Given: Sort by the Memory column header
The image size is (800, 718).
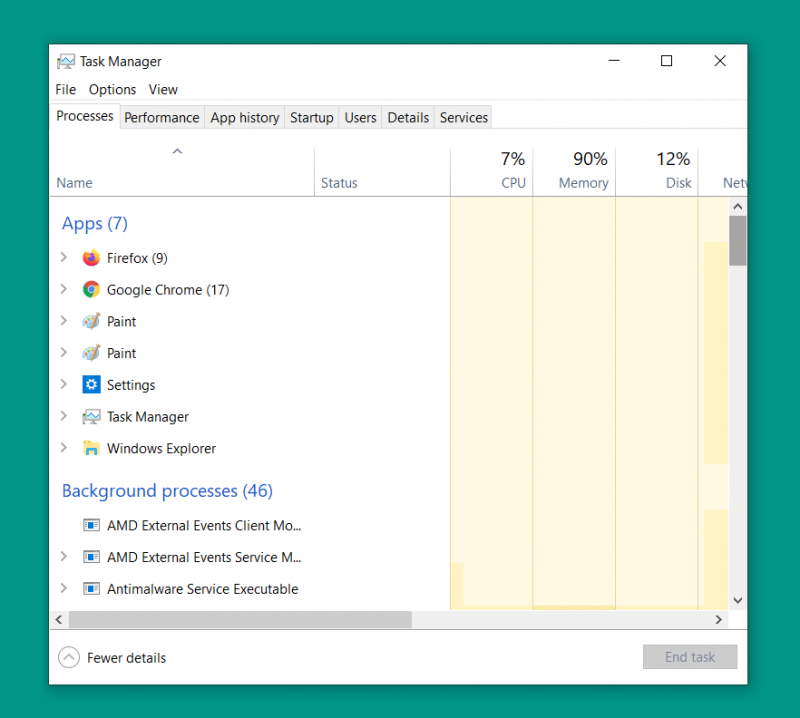Looking at the screenshot, I should tap(574, 171).
